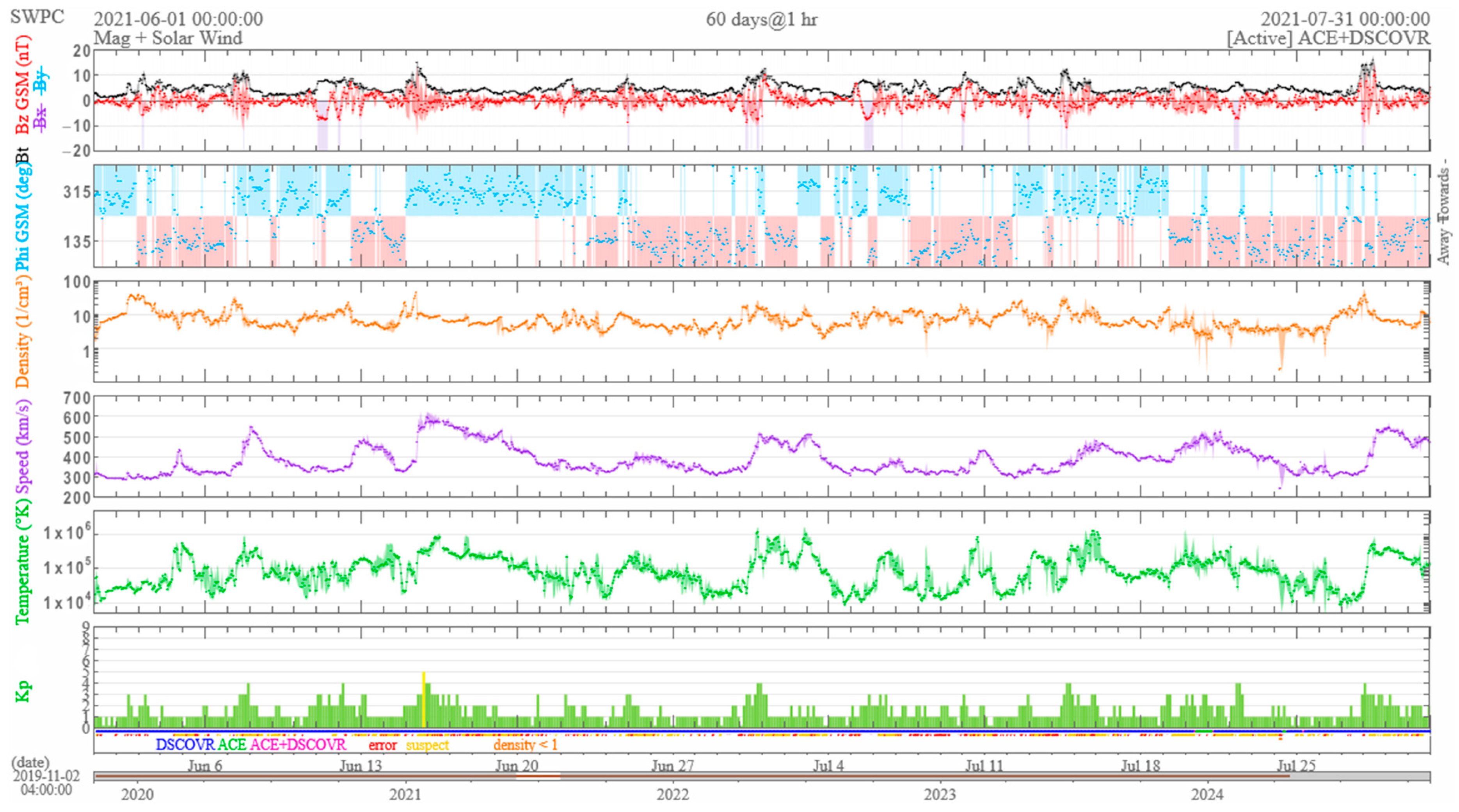Click the highlighted range on the year timeline

[x=538, y=776]
